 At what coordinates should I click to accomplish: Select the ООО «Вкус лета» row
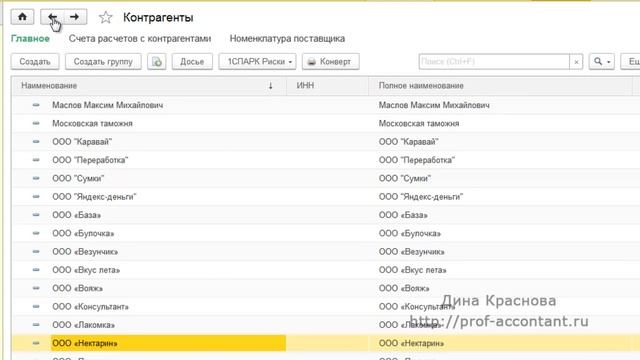326,270
